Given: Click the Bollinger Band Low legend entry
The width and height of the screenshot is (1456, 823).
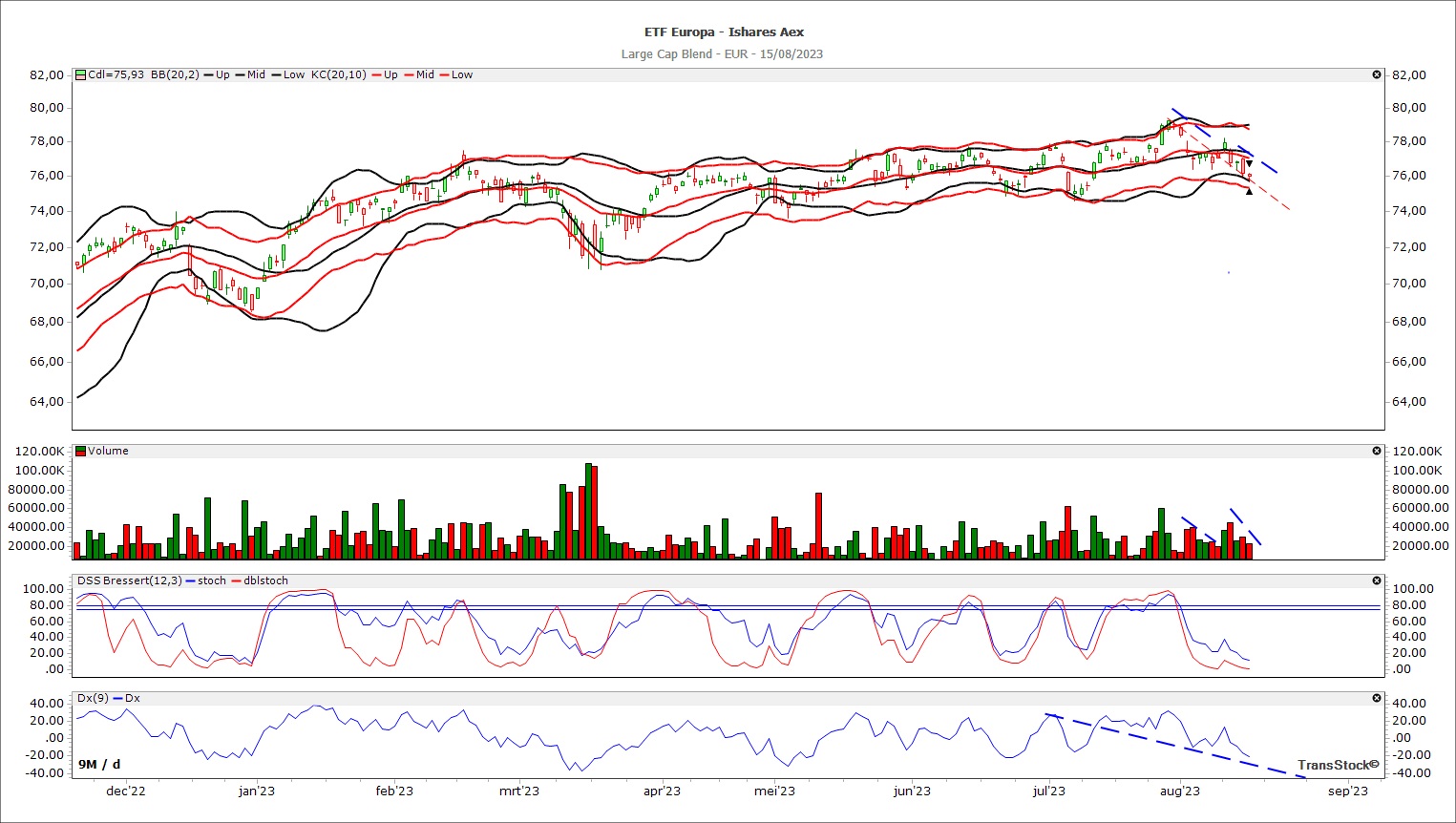Looking at the screenshot, I should (294, 74).
